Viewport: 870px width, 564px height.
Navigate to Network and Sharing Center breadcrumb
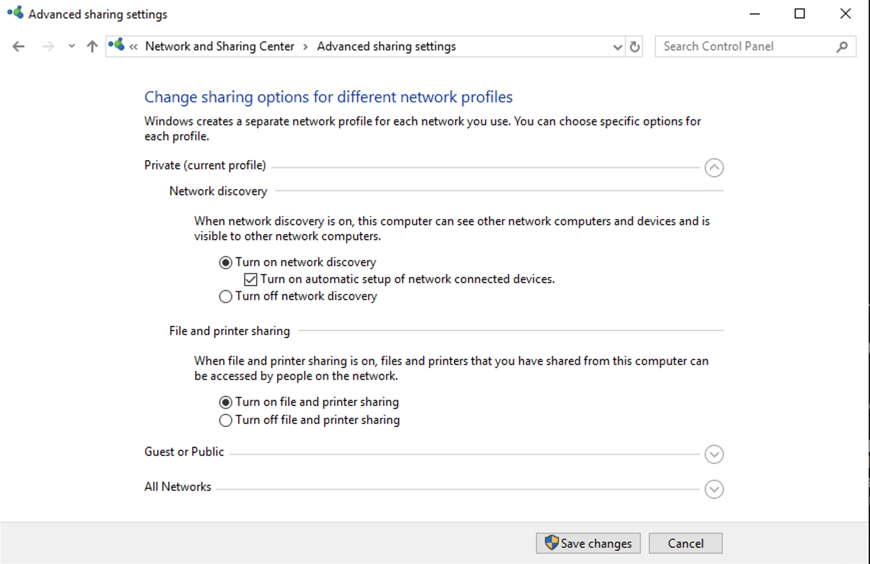(x=220, y=47)
